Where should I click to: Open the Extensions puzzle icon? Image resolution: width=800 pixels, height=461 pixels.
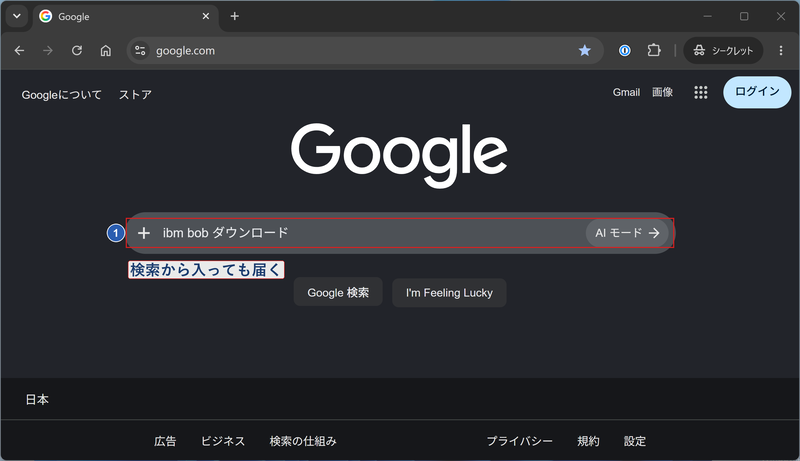(x=654, y=50)
